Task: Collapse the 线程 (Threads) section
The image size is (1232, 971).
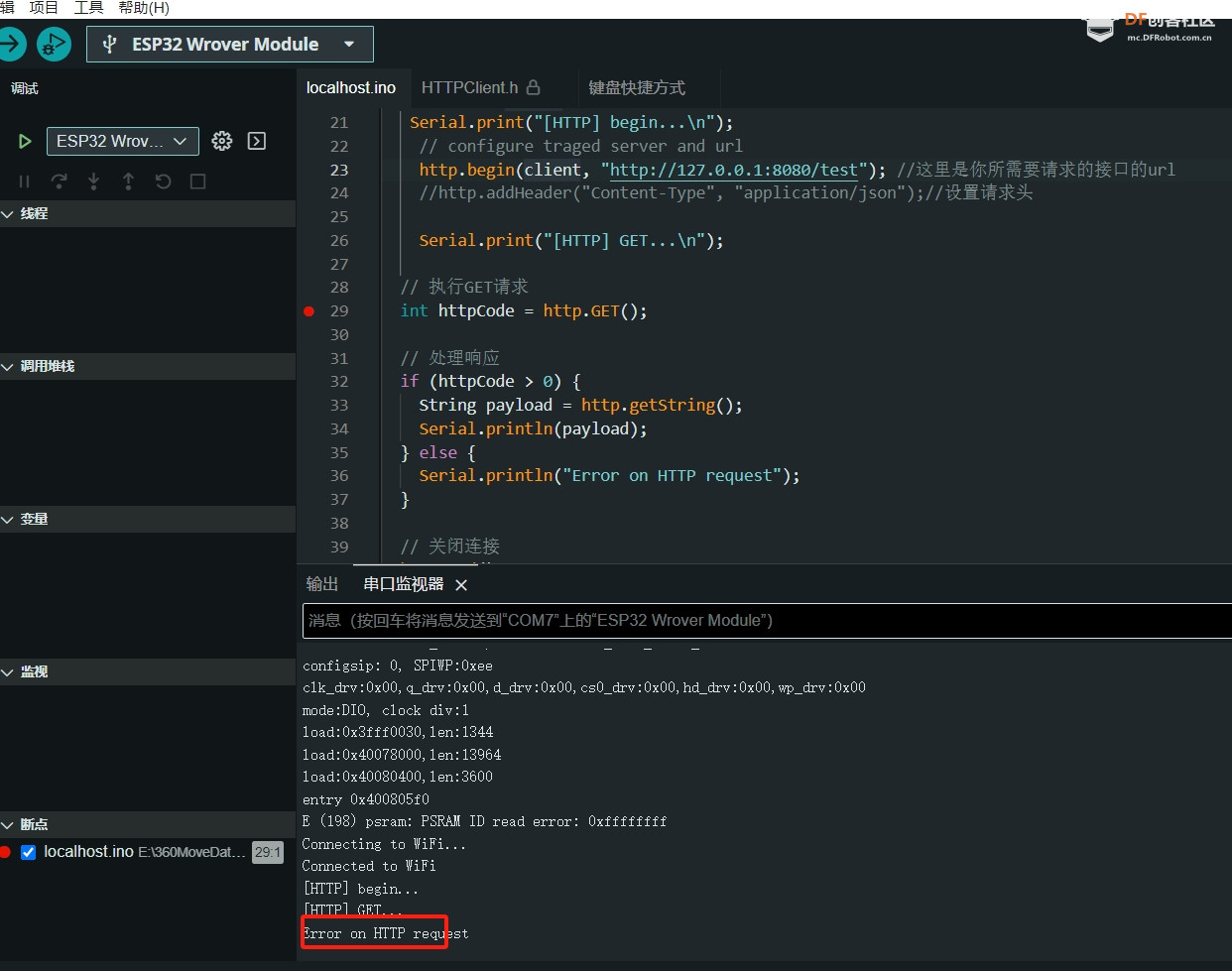Action: (x=148, y=213)
